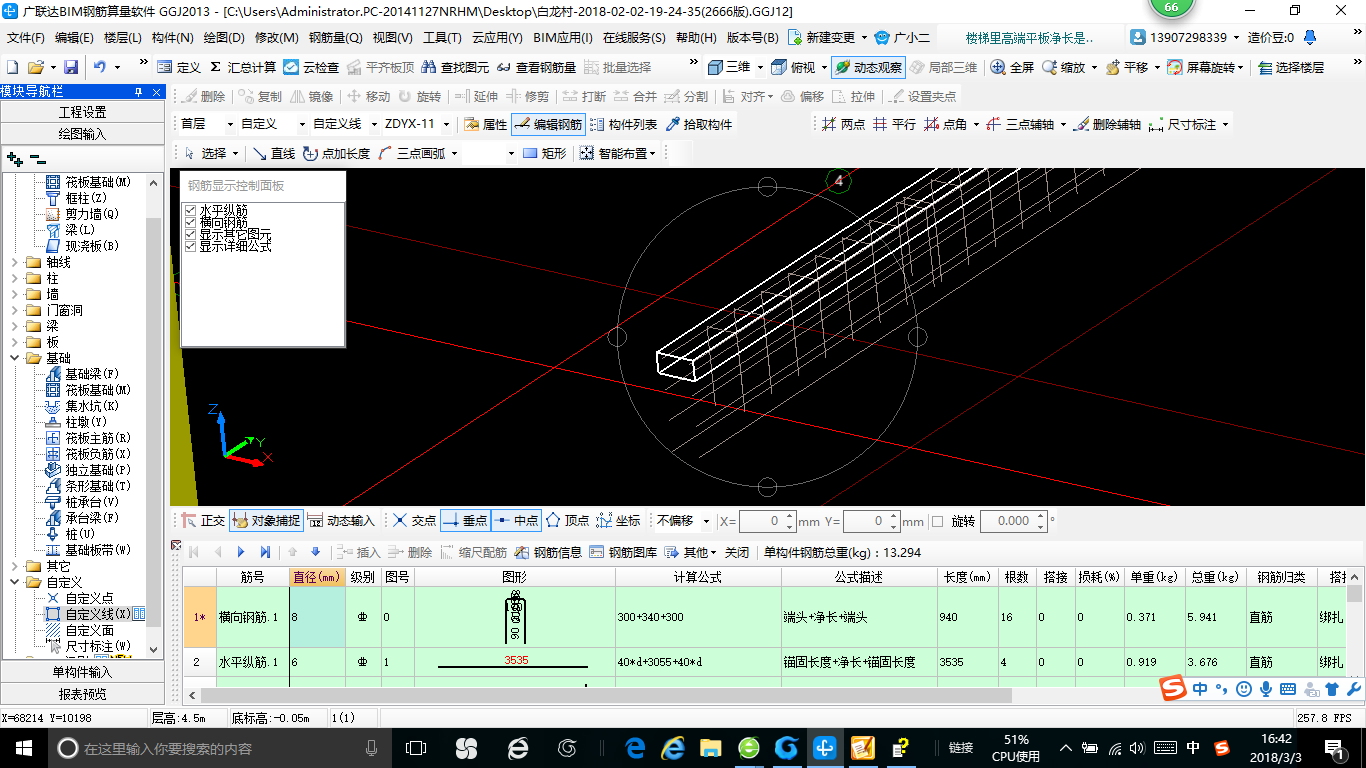Click the 报表预览 panel button
The height and width of the screenshot is (768, 1366).
(x=82, y=694)
